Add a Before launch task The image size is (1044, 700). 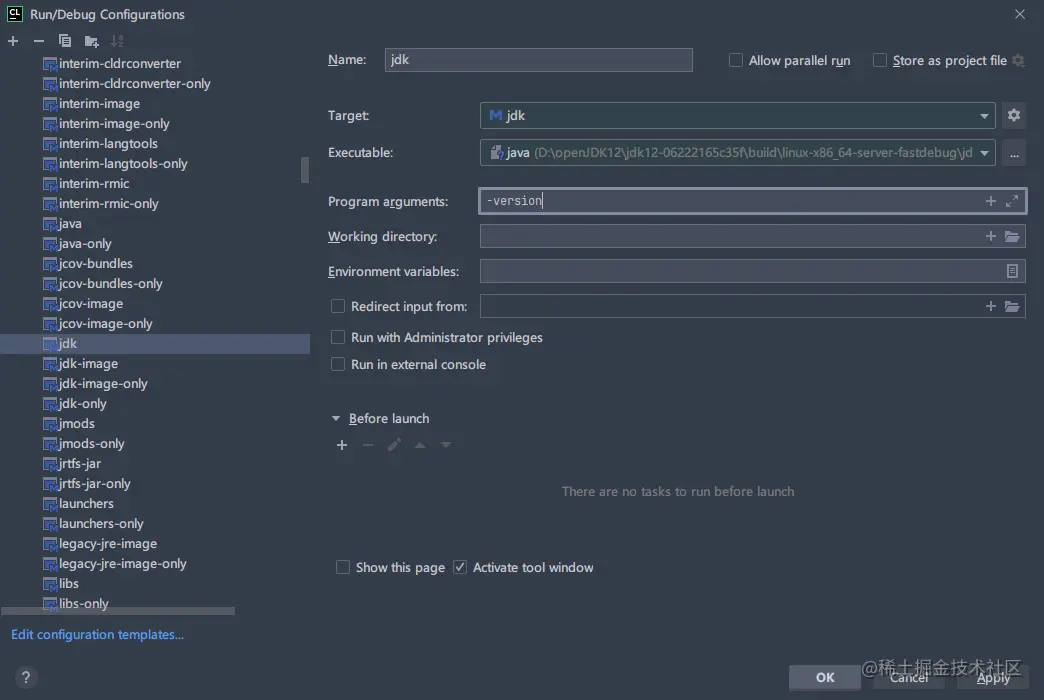click(x=342, y=445)
